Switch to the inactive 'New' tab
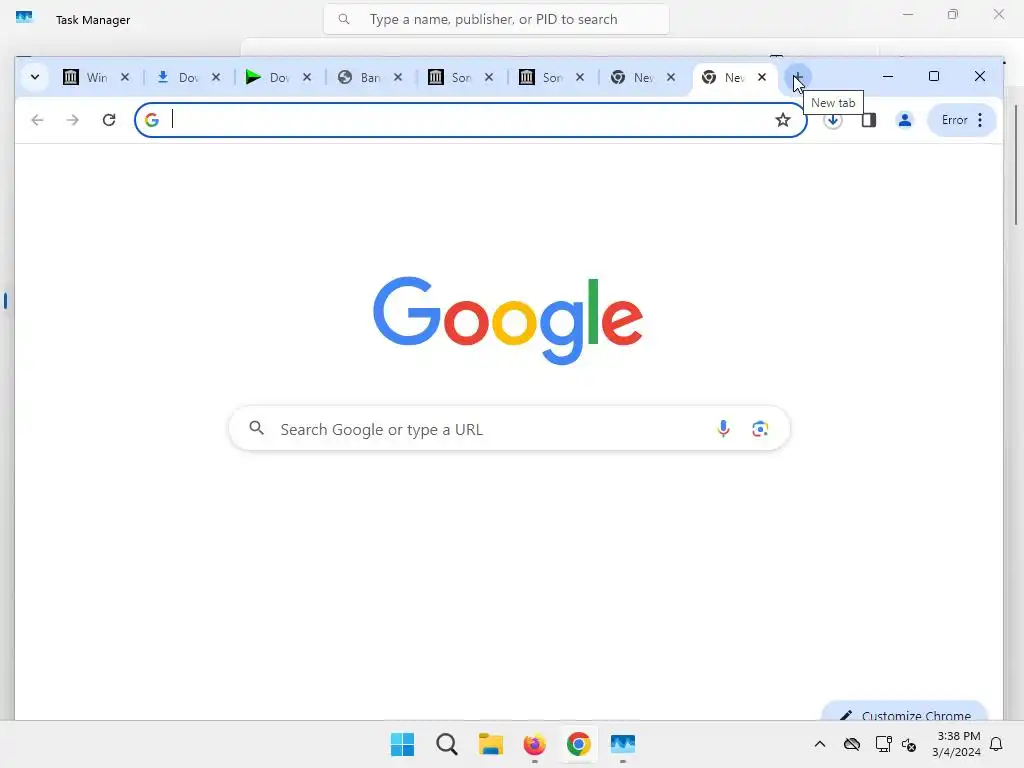This screenshot has width=1024, height=768. click(632, 77)
